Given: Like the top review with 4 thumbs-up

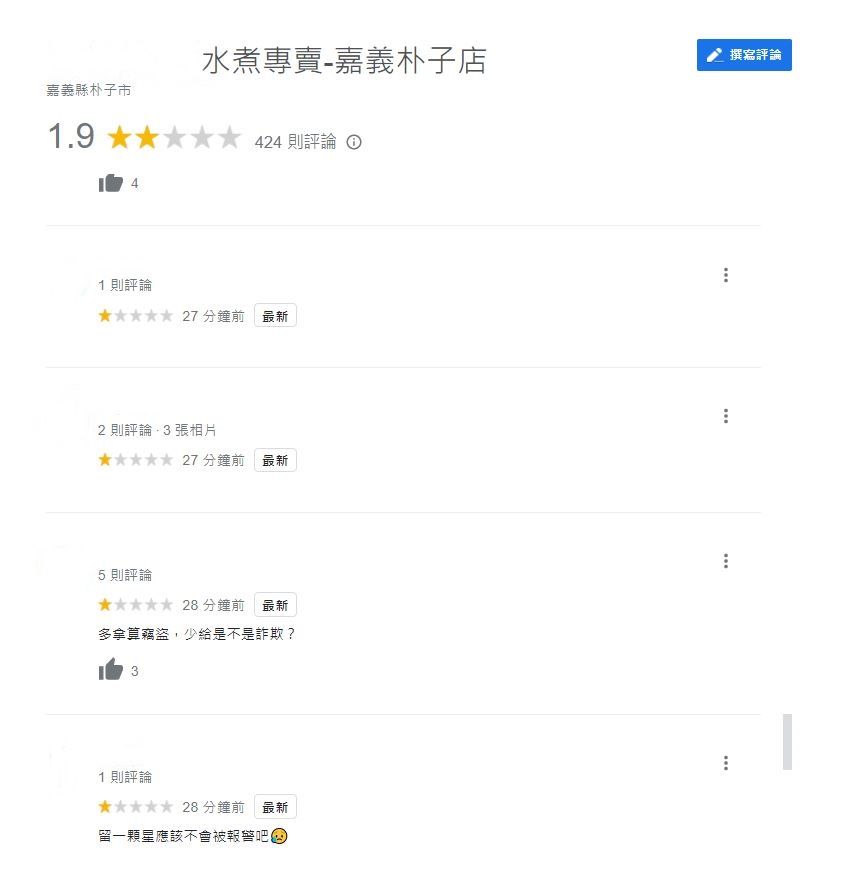Looking at the screenshot, I should pyautogui.click(x=110, y=183).
